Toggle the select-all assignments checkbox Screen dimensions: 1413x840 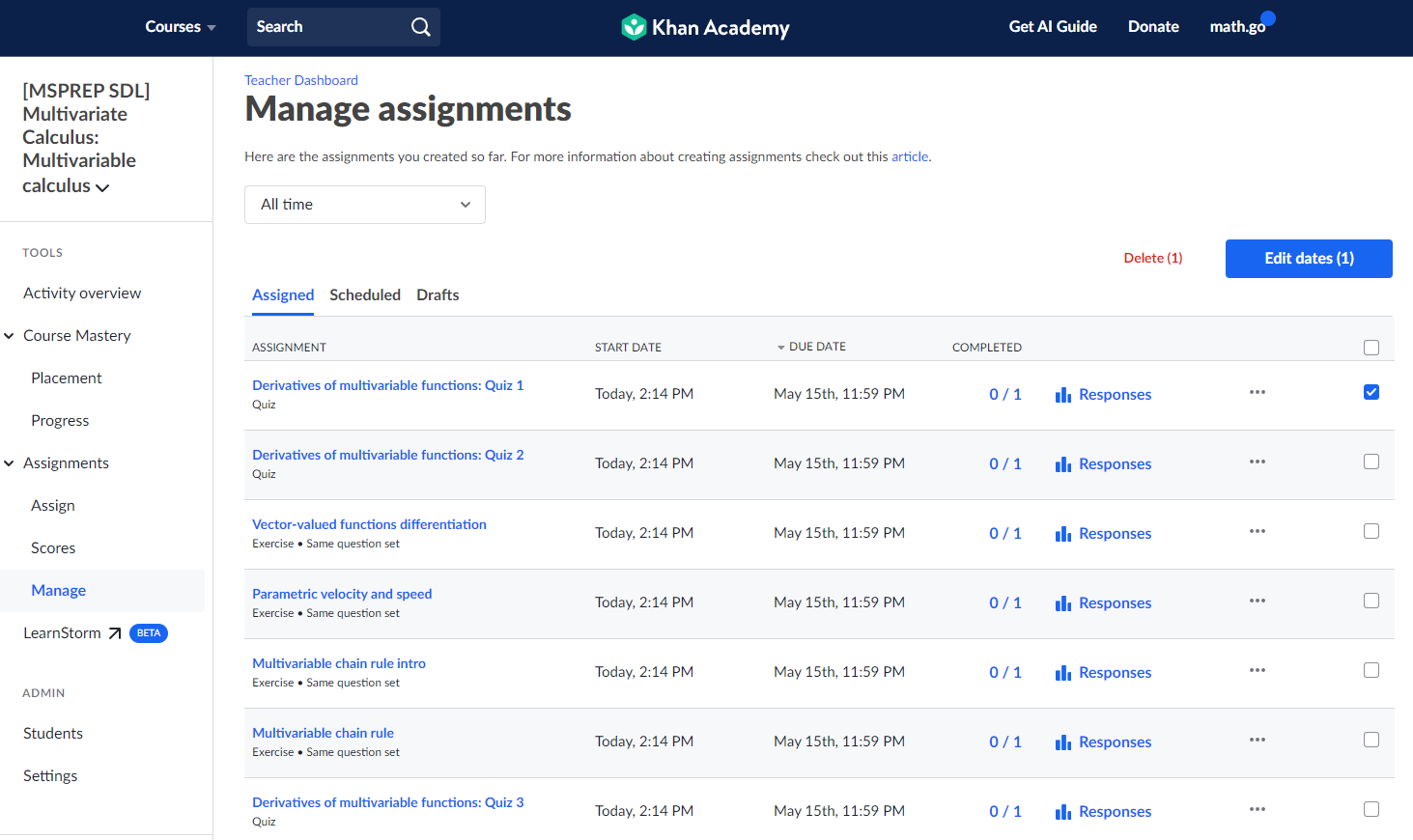(1371, 348)
